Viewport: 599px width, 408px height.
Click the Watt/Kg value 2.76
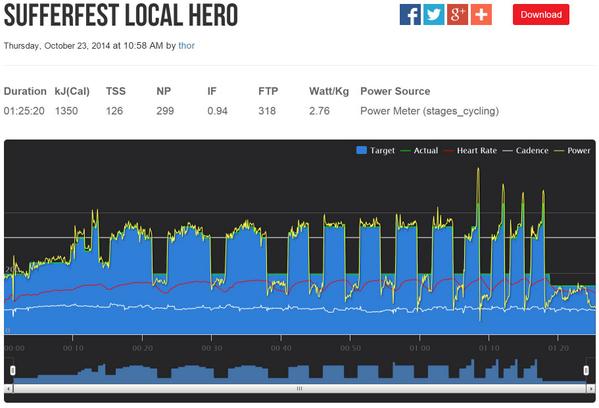319,111
